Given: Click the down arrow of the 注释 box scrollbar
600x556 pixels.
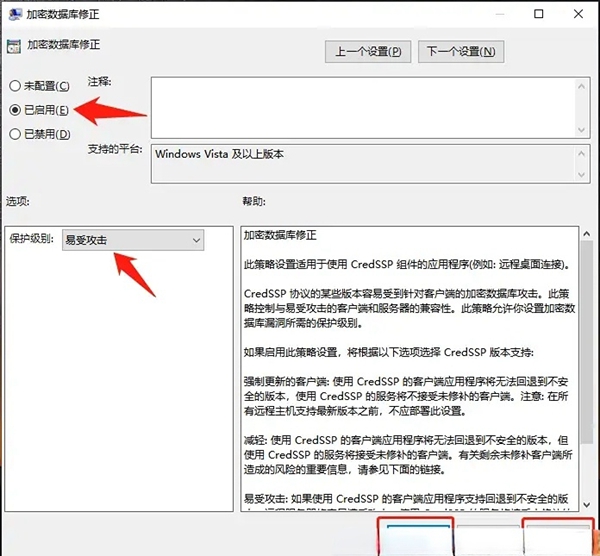Looking at the screenshot, I should click(581, 130).
